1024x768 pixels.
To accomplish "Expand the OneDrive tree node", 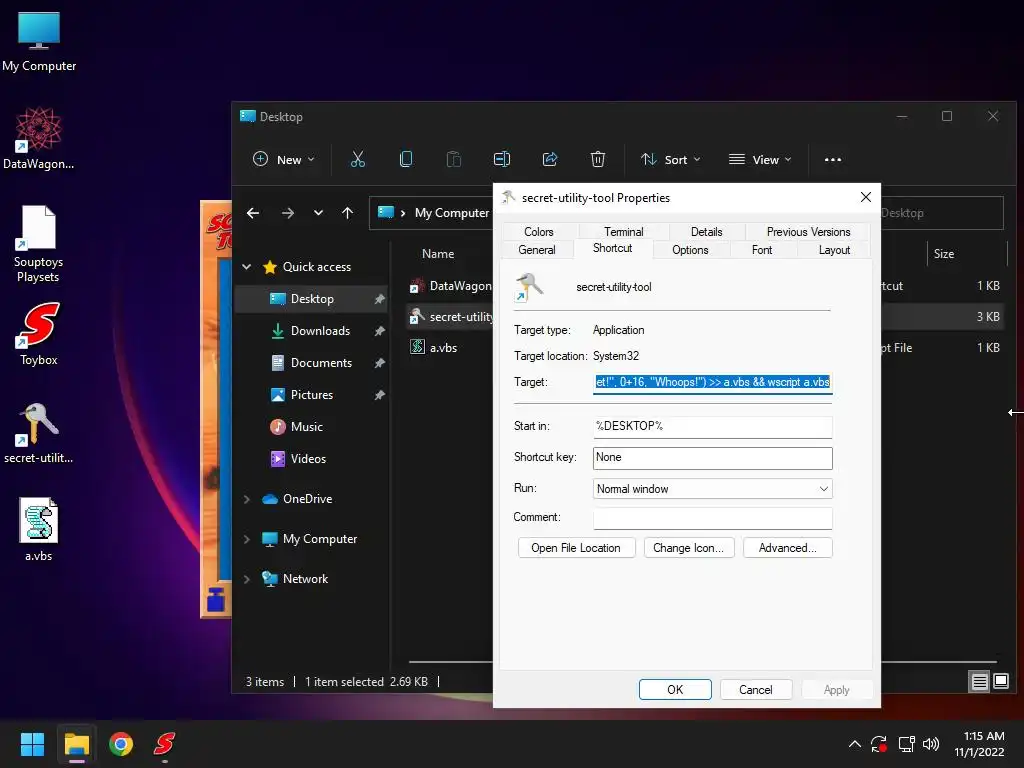I will point(247,499).
